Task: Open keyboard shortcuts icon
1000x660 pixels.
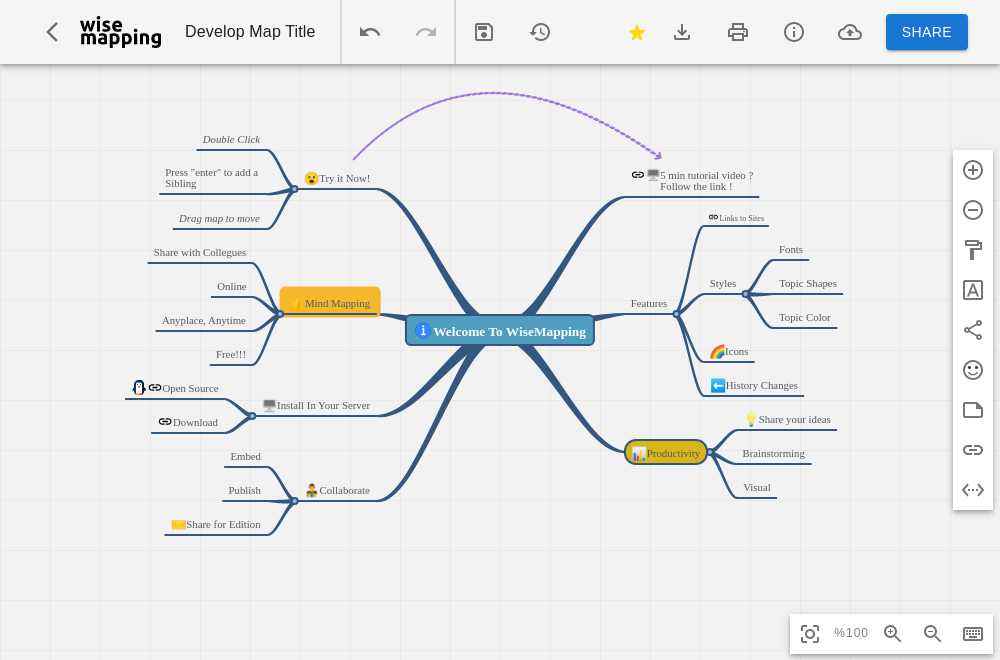Action: 973,633
